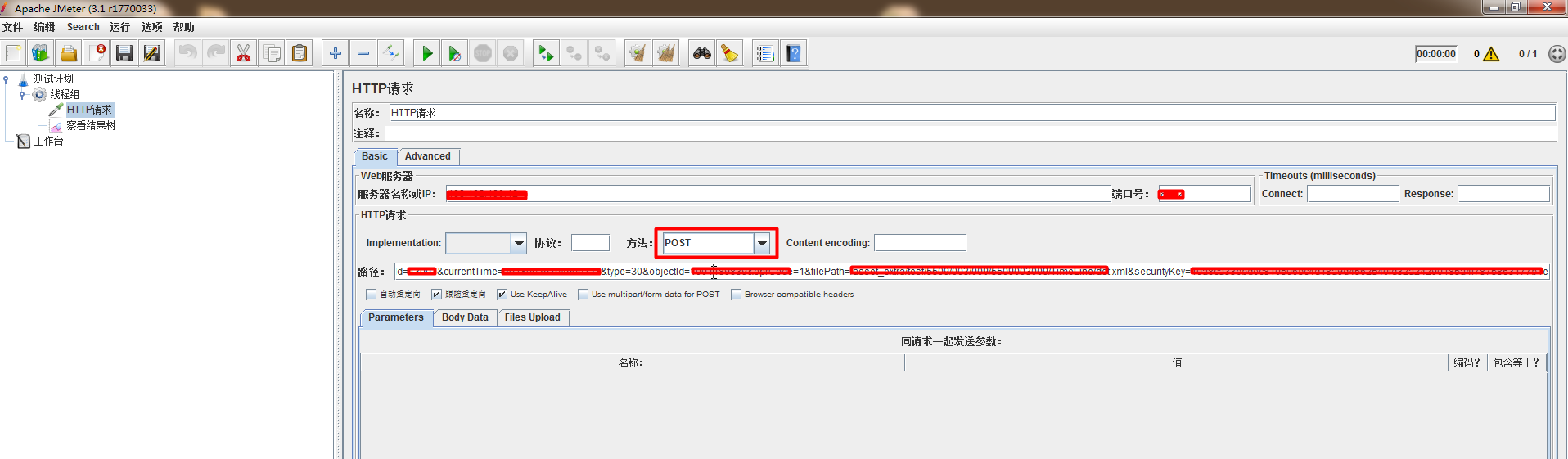Select the 线程组 tree item
Image resolution: width=1568 pixels, height=459 pixels.
[65, 94]
